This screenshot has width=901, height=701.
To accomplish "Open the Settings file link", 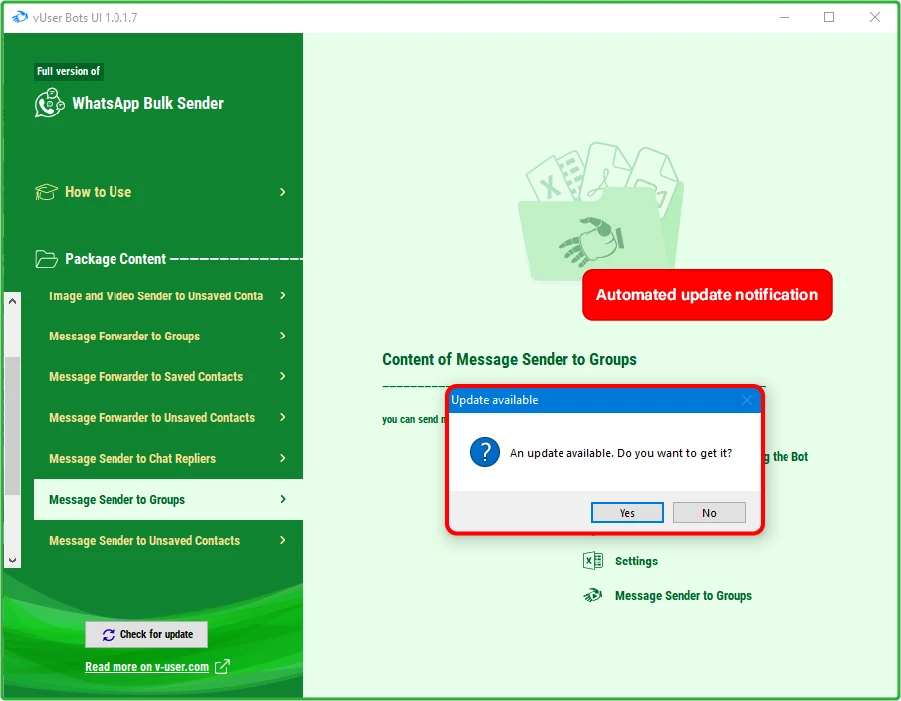I will [x=636, y=561].
